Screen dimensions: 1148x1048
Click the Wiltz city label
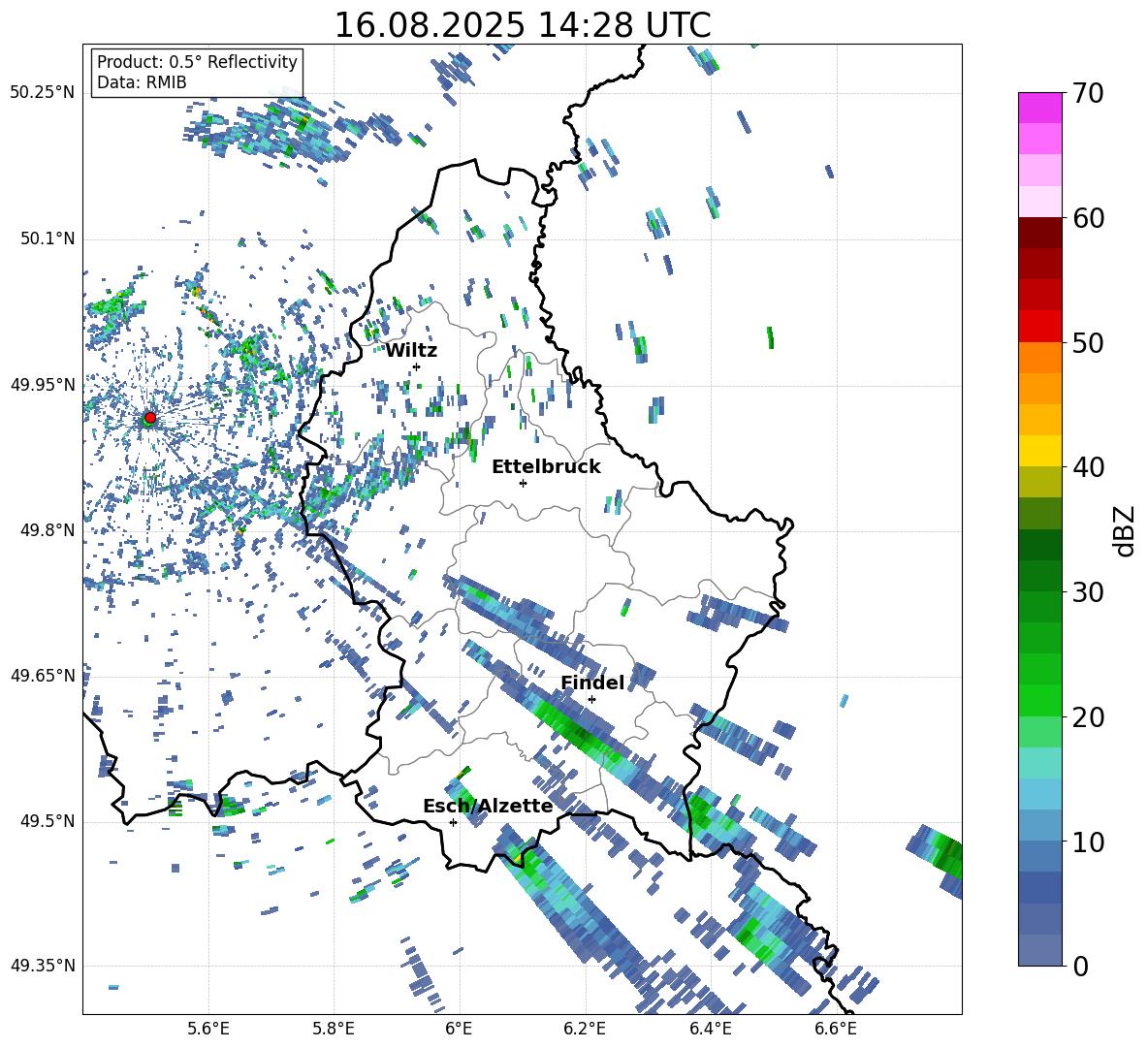pos(411,351)
